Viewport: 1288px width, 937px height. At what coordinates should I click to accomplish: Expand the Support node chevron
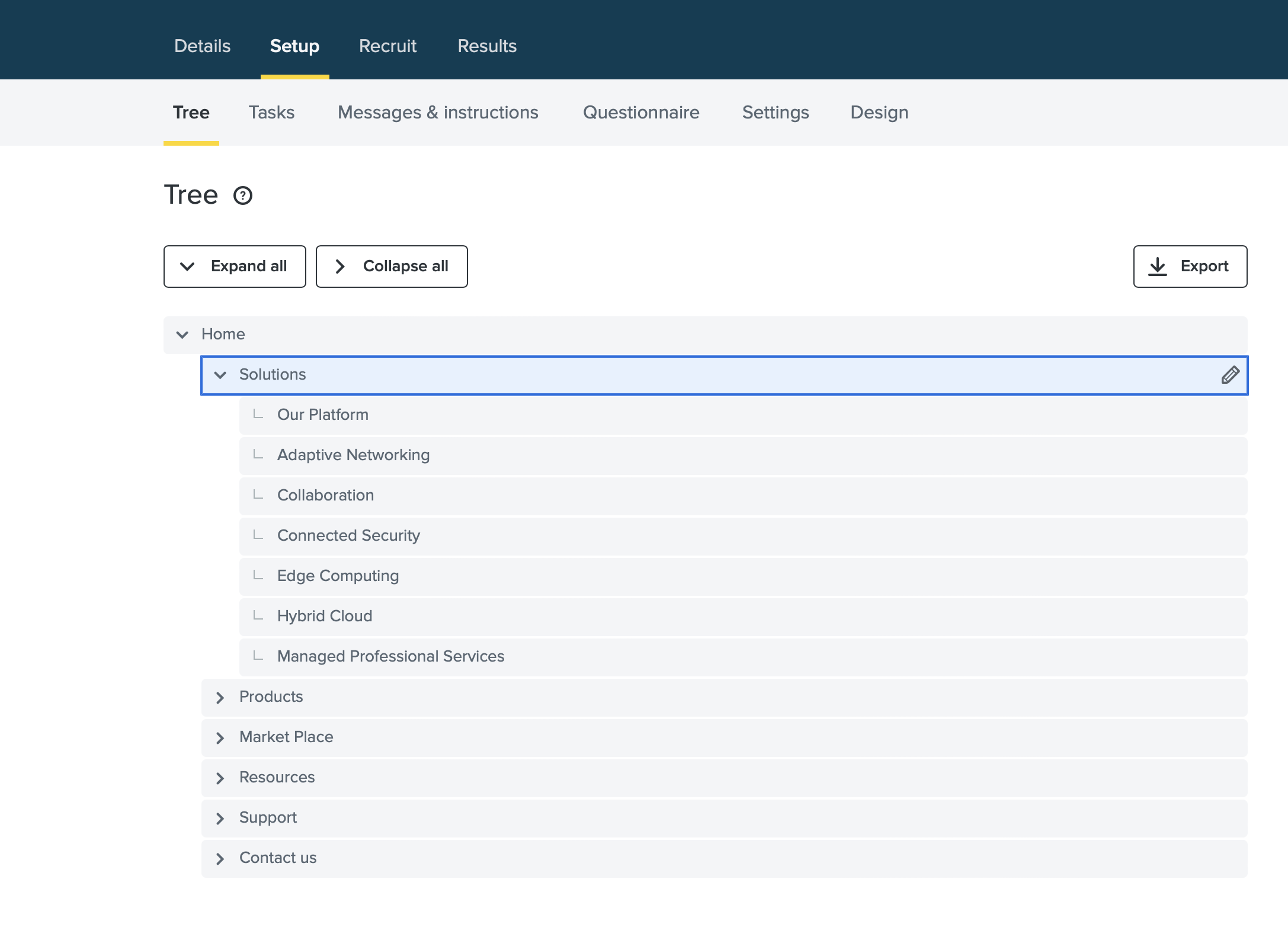[220, 819]
